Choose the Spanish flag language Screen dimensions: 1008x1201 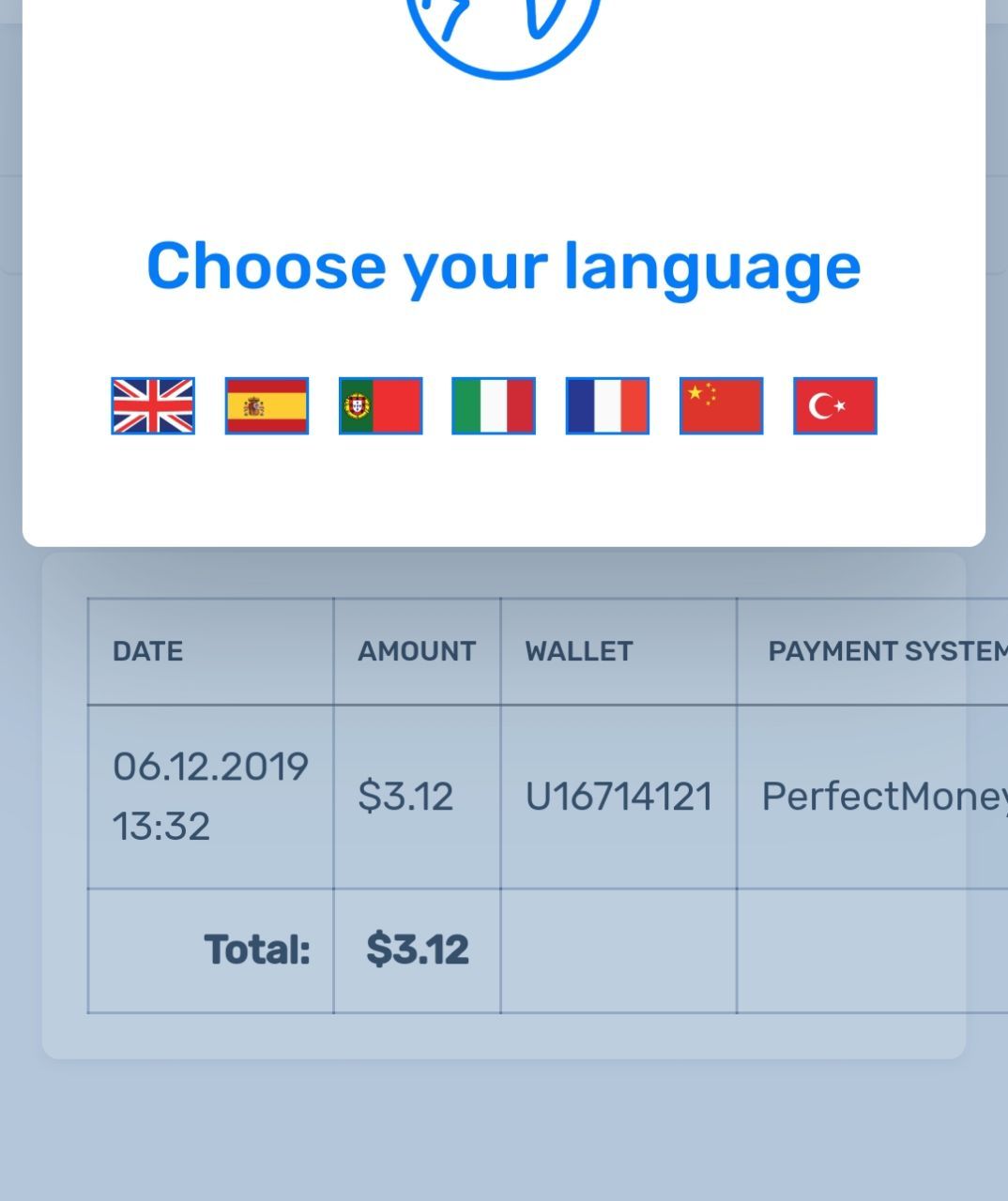267,406
